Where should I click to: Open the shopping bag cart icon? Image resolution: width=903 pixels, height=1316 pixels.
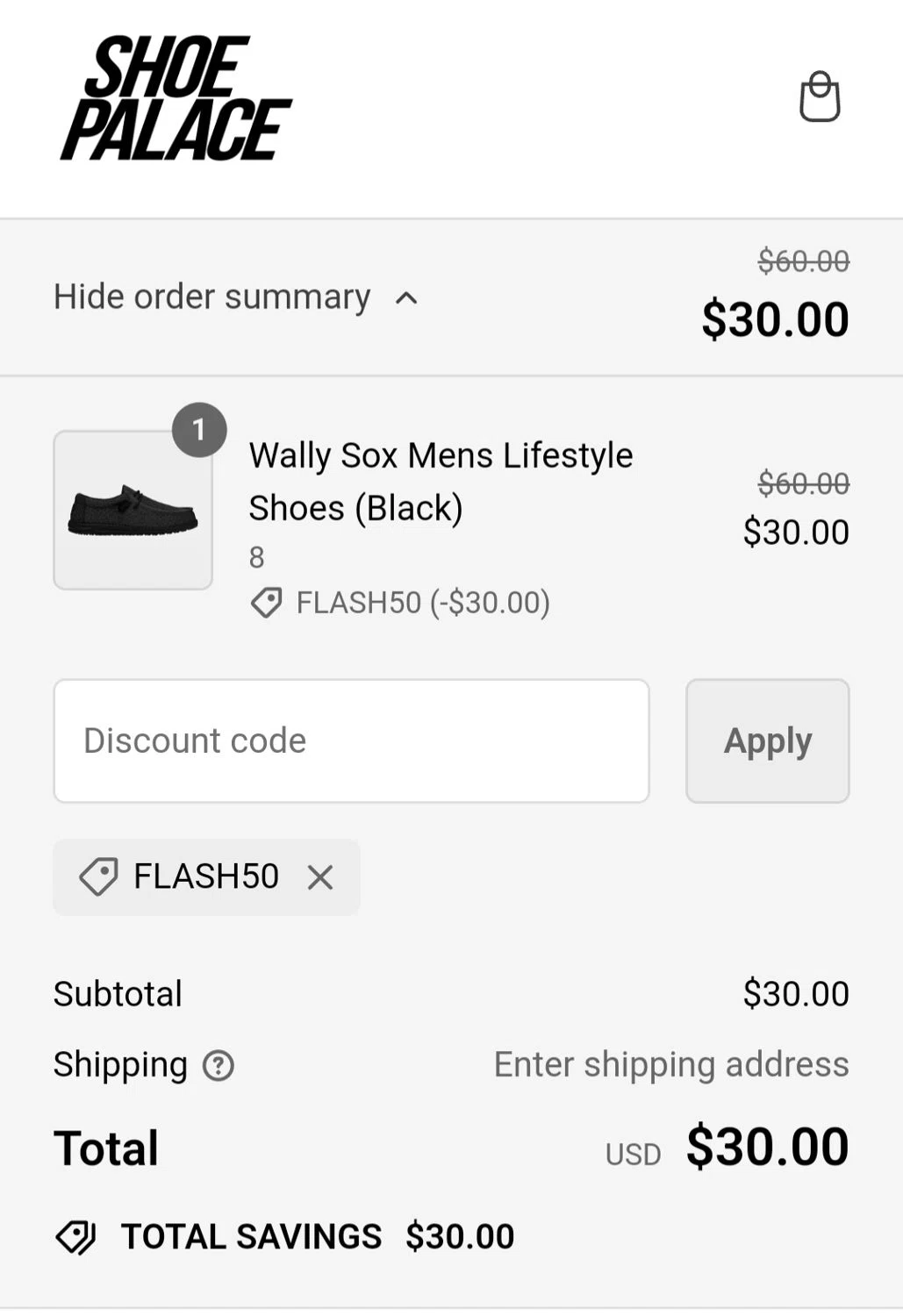[820, 97]
